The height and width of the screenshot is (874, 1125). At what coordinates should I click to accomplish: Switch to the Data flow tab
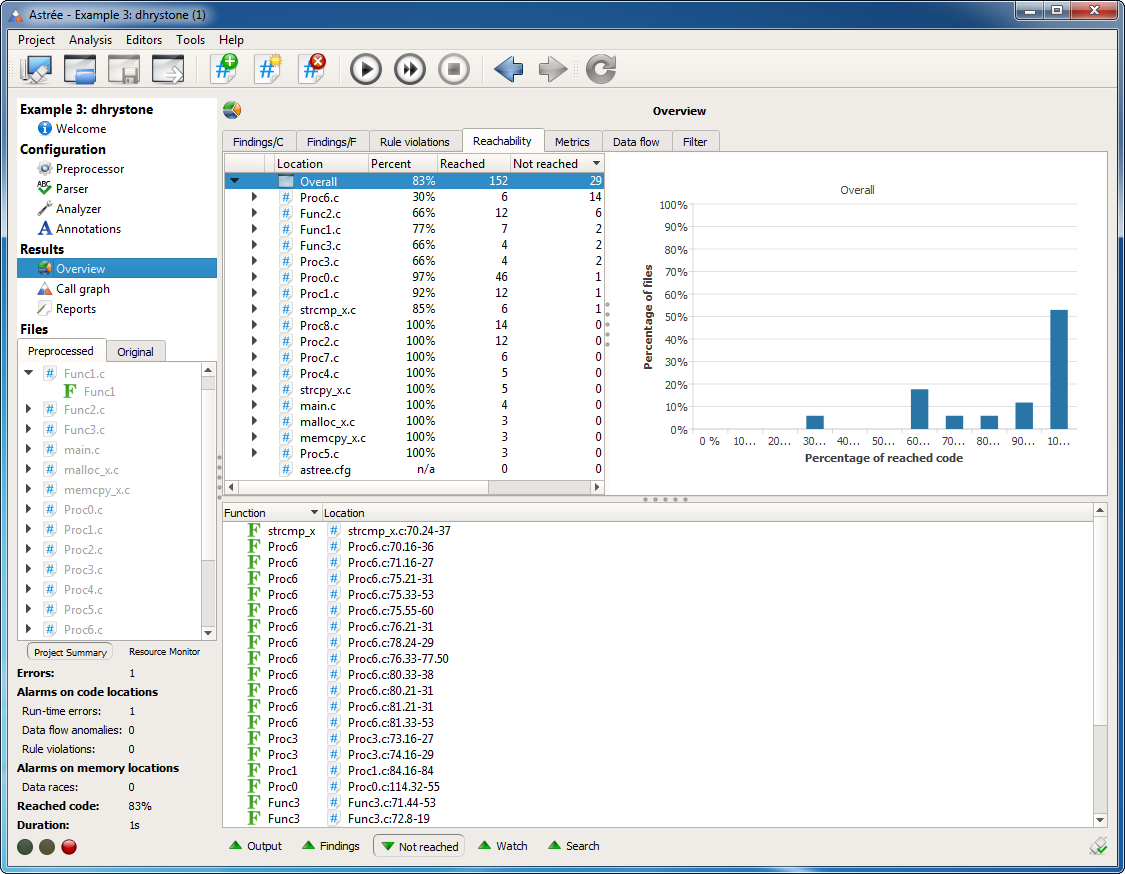pyautogui.click(x=636, y=141)
